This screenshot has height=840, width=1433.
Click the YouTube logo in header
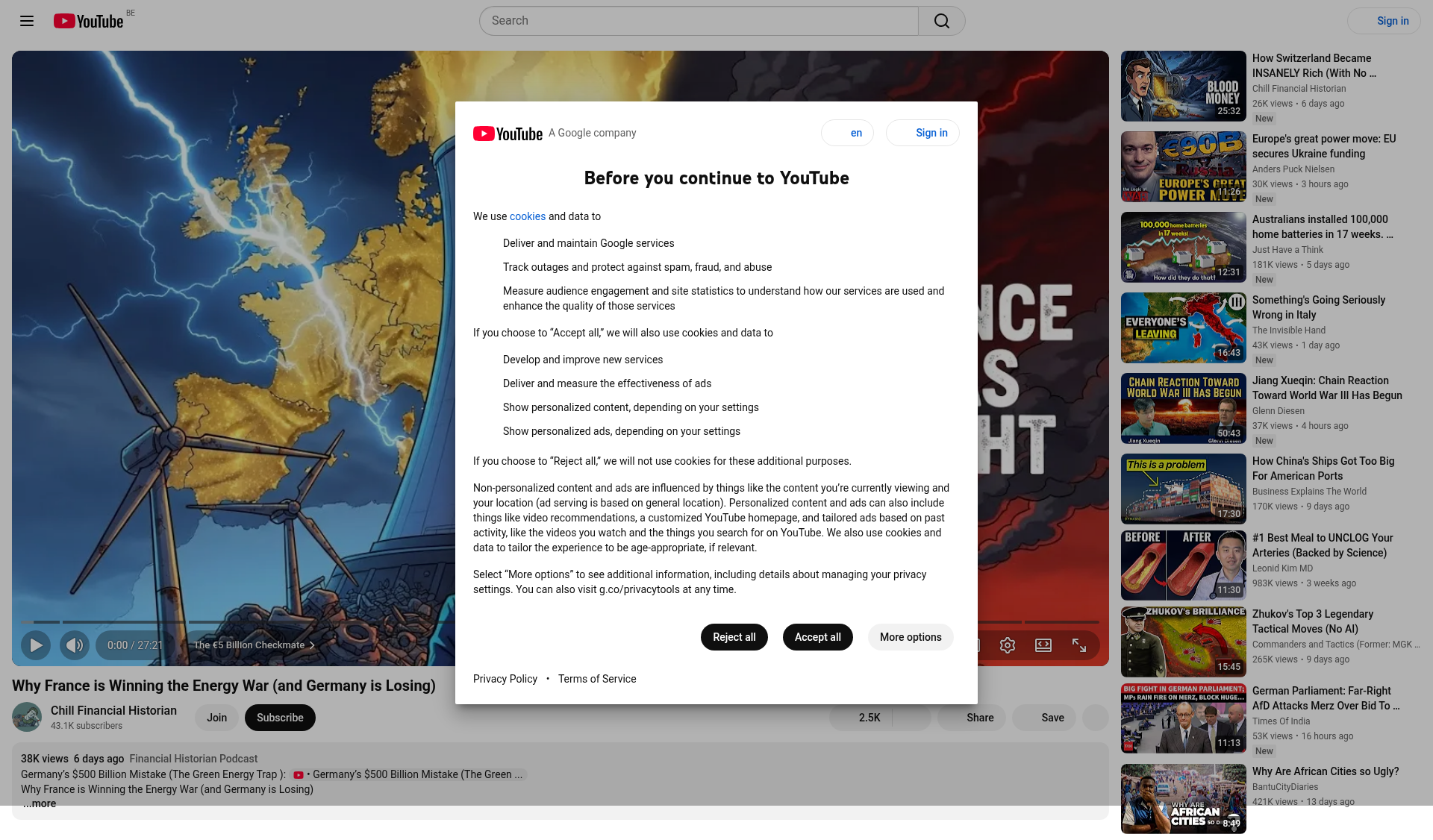[88, 21]
